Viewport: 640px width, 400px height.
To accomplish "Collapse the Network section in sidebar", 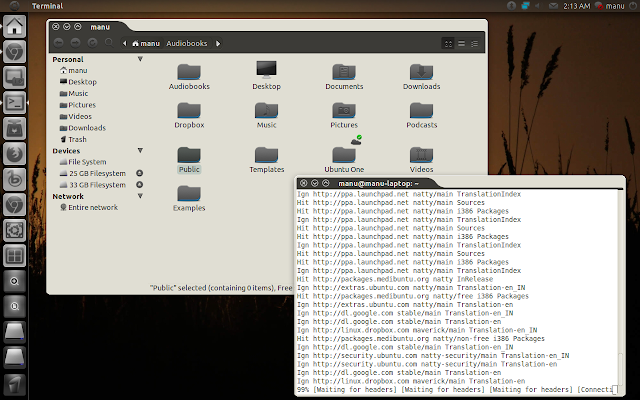I will (140, 196).
